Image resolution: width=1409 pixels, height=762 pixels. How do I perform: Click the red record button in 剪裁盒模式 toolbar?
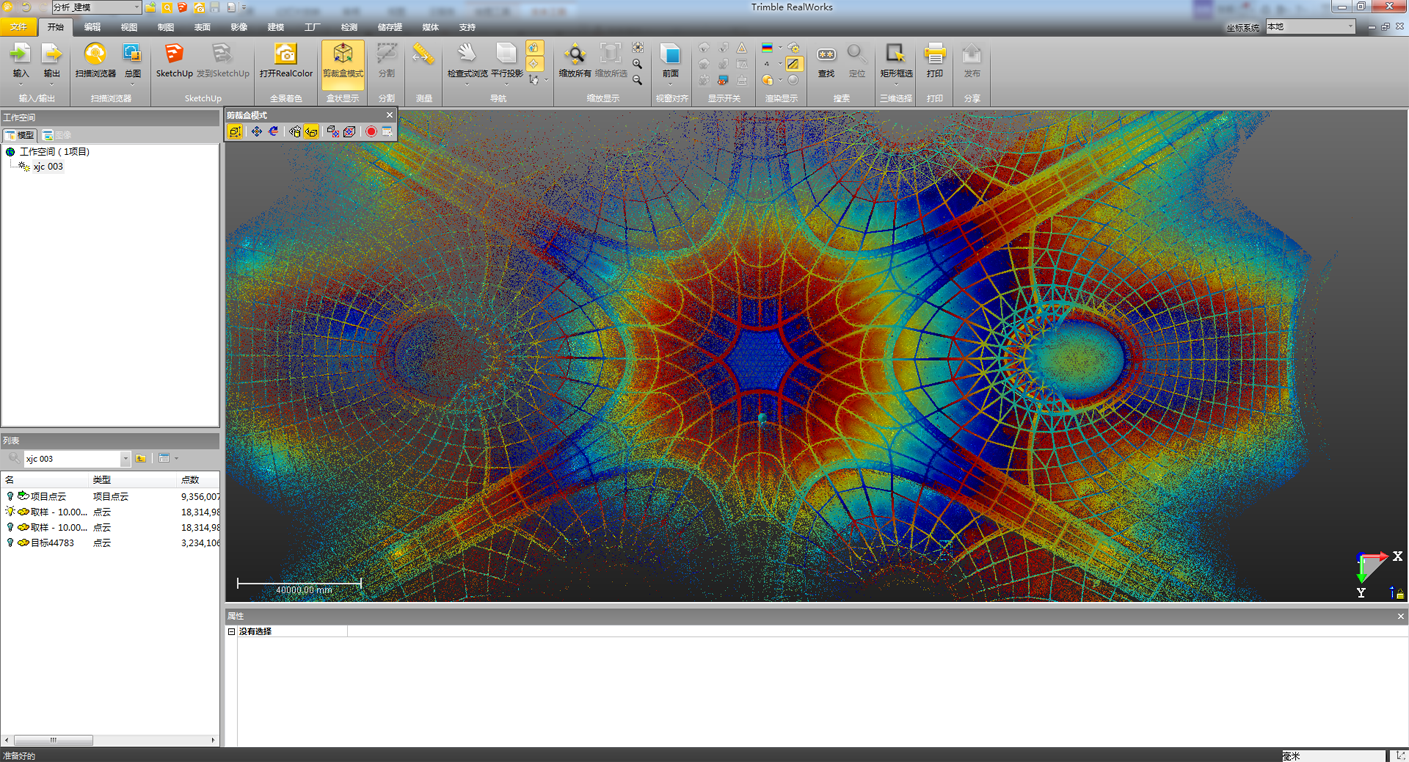pyautogui.click(x=371, y=132)
